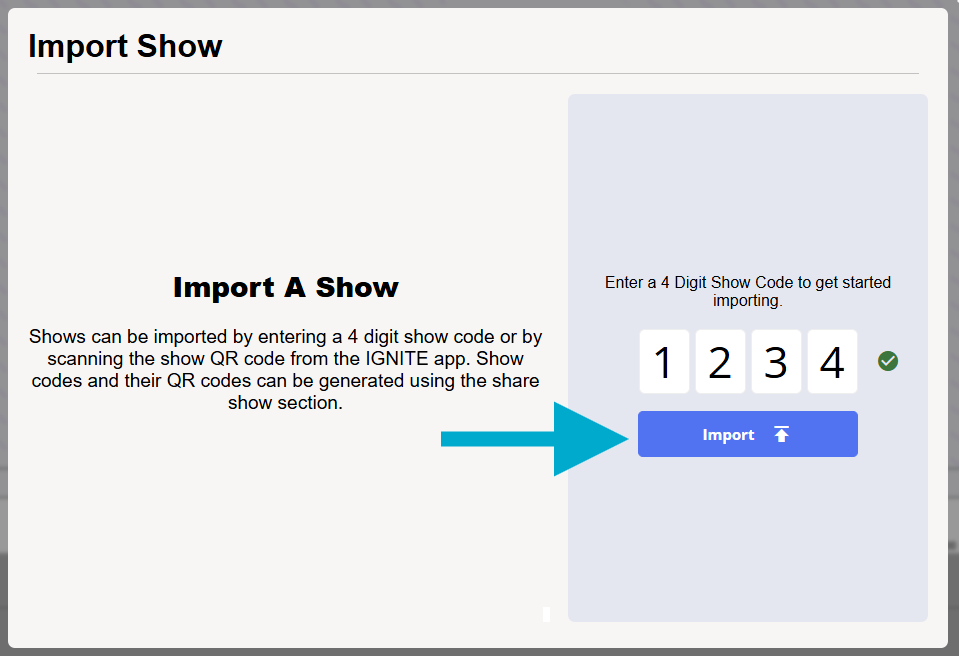This screenshot has width=959, height=656.
Task: Click the word "Import" on the blue button
Action: (x=728, y=435)
